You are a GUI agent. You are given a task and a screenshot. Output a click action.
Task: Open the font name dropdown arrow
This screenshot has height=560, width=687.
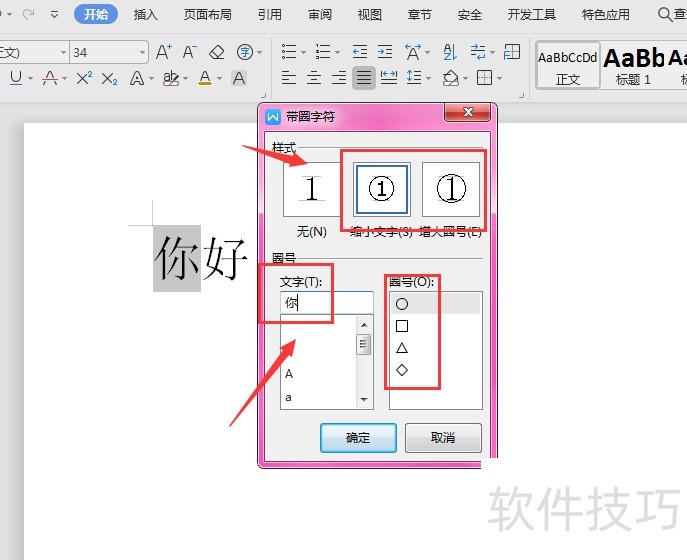click(64, 53)
